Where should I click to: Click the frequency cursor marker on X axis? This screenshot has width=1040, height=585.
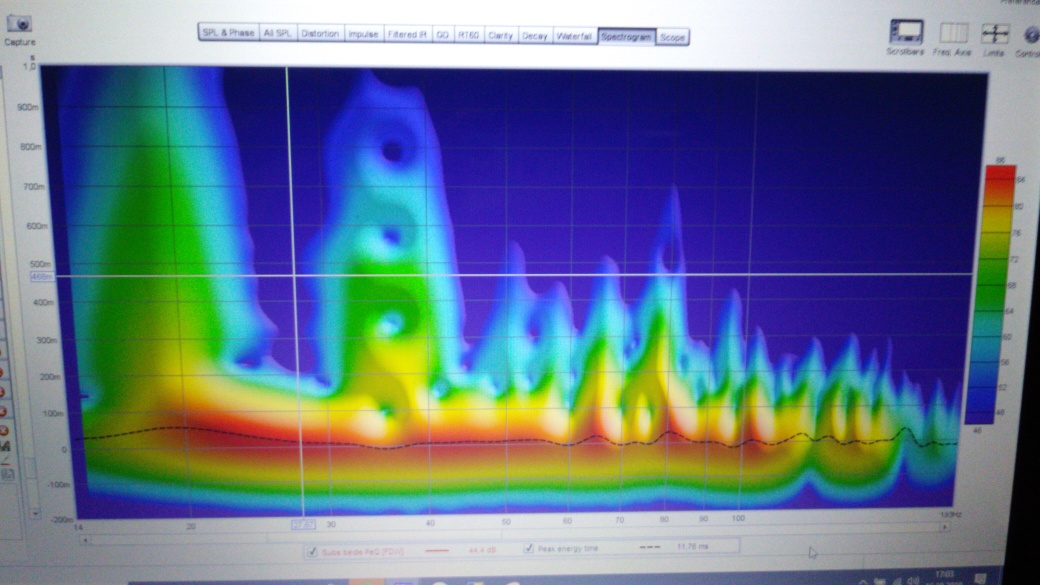point(303,523)
